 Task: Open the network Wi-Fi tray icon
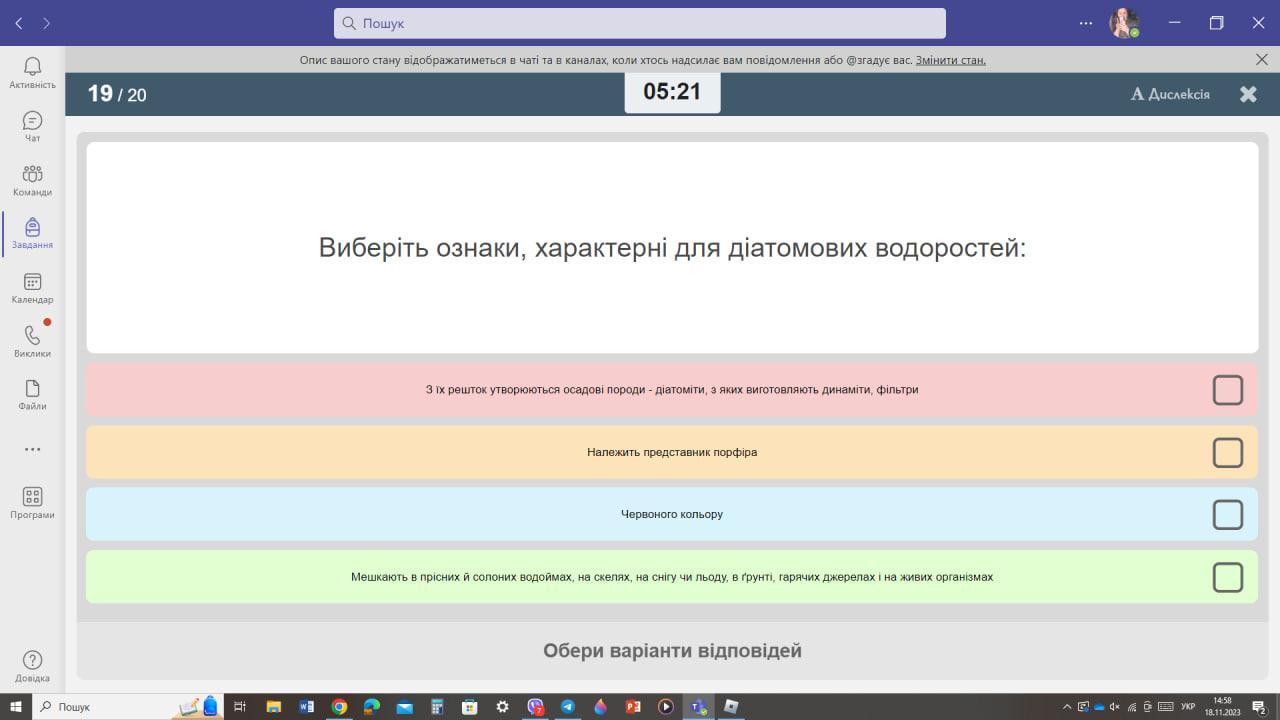click(x=1131, y=707)
